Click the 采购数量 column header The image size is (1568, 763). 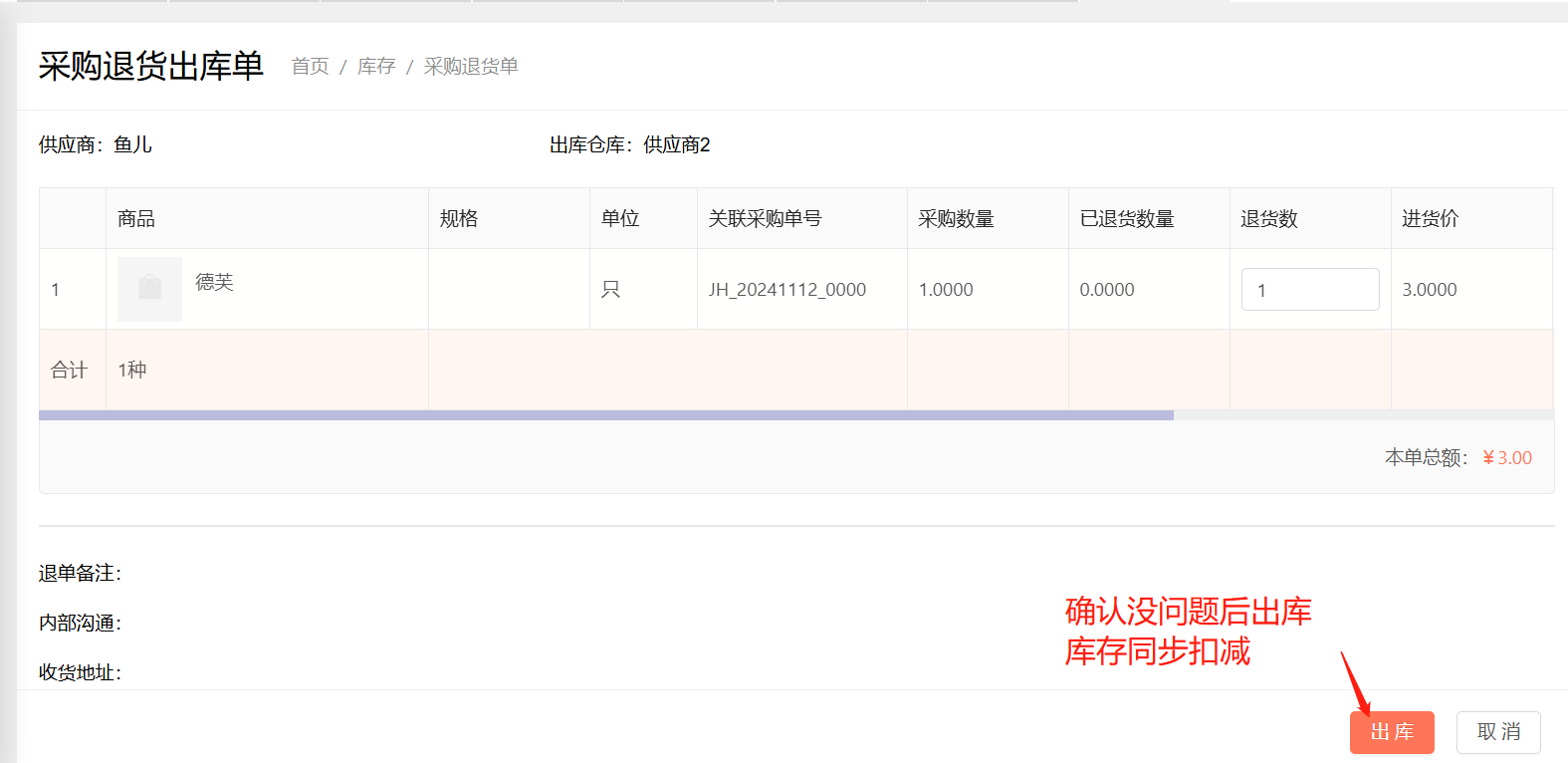(956, 219)
